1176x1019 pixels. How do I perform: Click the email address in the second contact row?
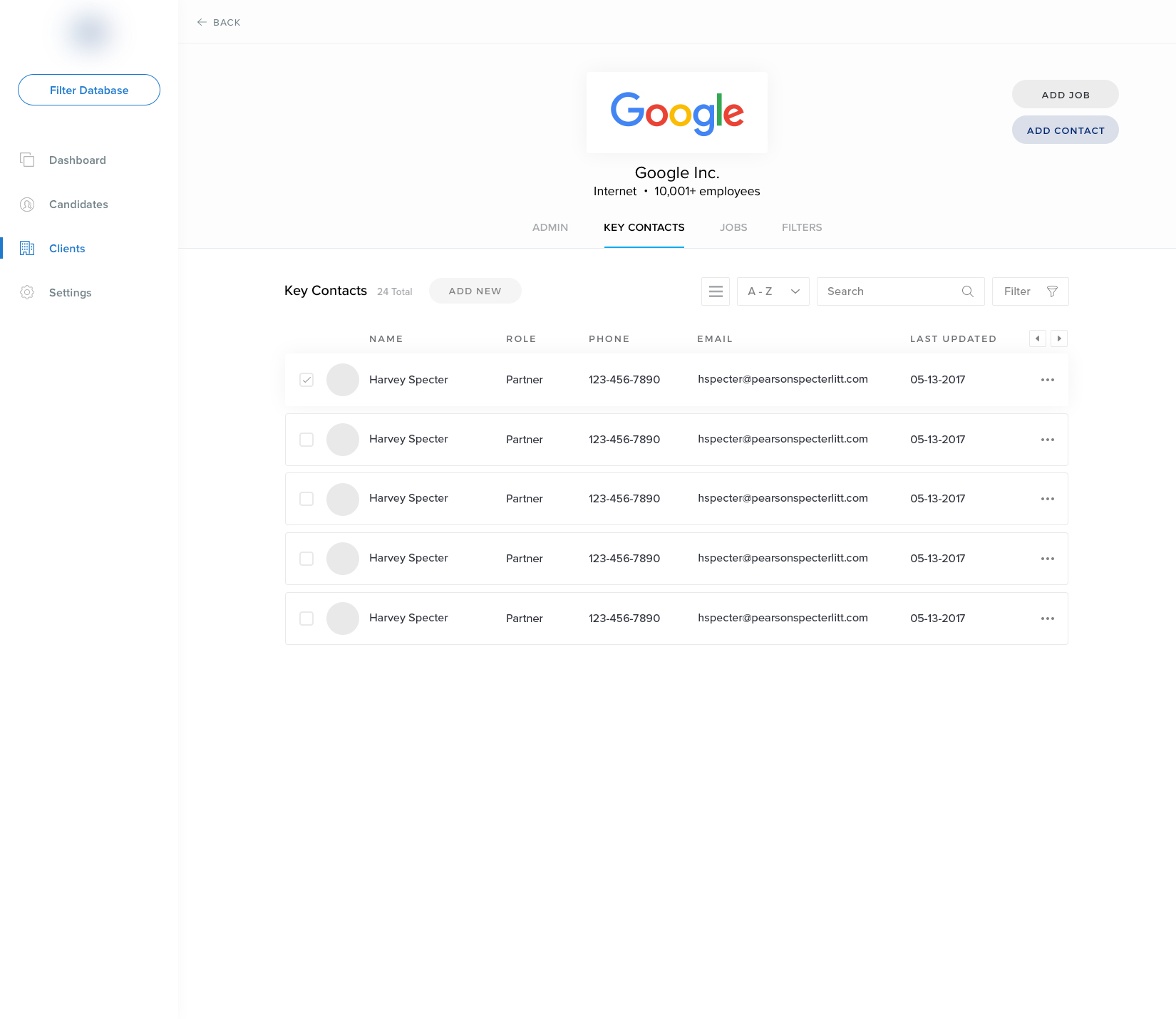click(783, 439)
